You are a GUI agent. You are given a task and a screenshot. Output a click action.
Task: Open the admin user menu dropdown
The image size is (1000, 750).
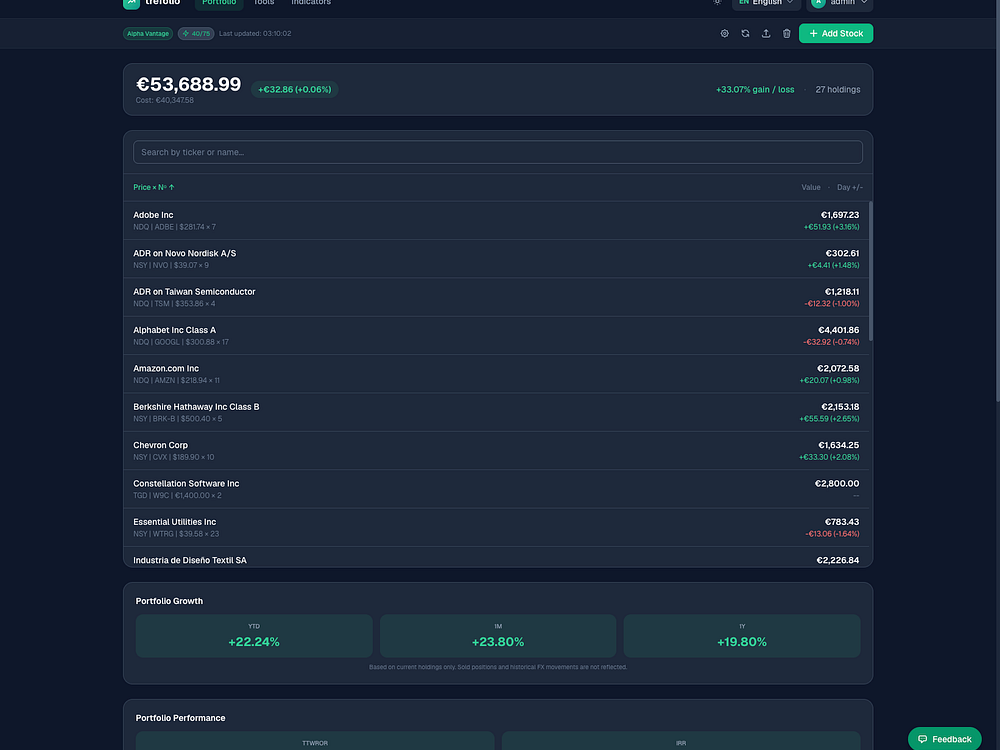[840, 4]
